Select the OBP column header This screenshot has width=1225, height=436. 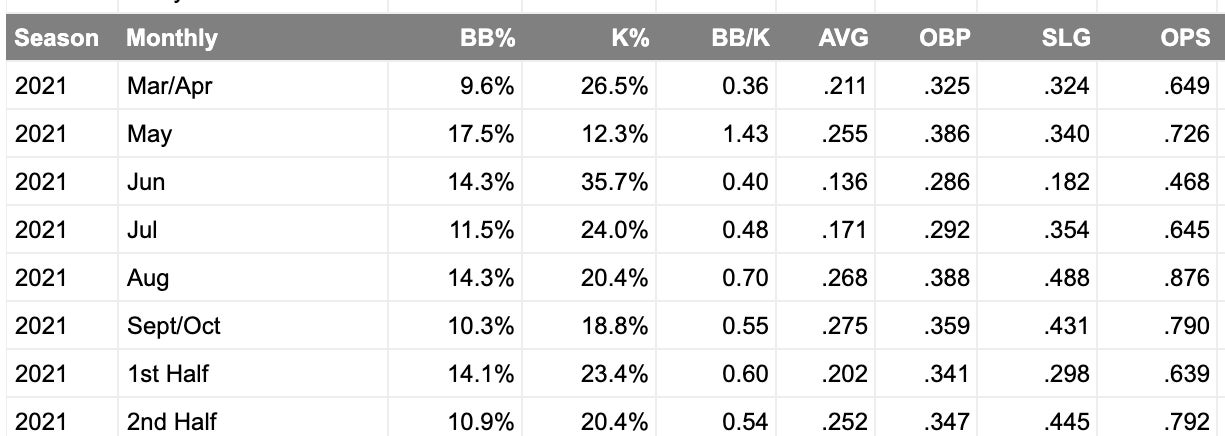tap(944, 39)
